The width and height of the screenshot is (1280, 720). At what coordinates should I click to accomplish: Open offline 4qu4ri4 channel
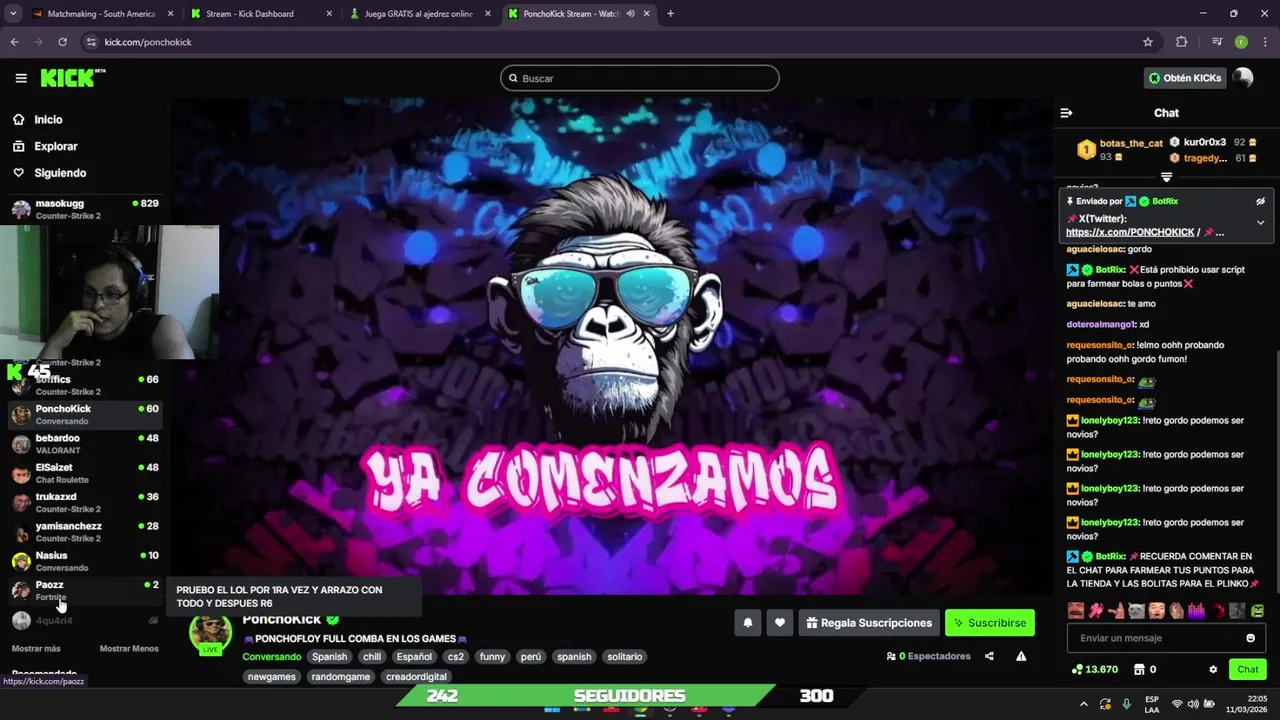[x=84, y=620]
